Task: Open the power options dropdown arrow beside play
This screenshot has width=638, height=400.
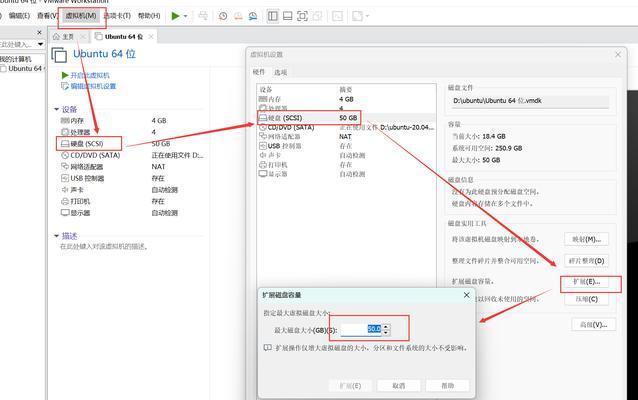Action: point(186,16)
